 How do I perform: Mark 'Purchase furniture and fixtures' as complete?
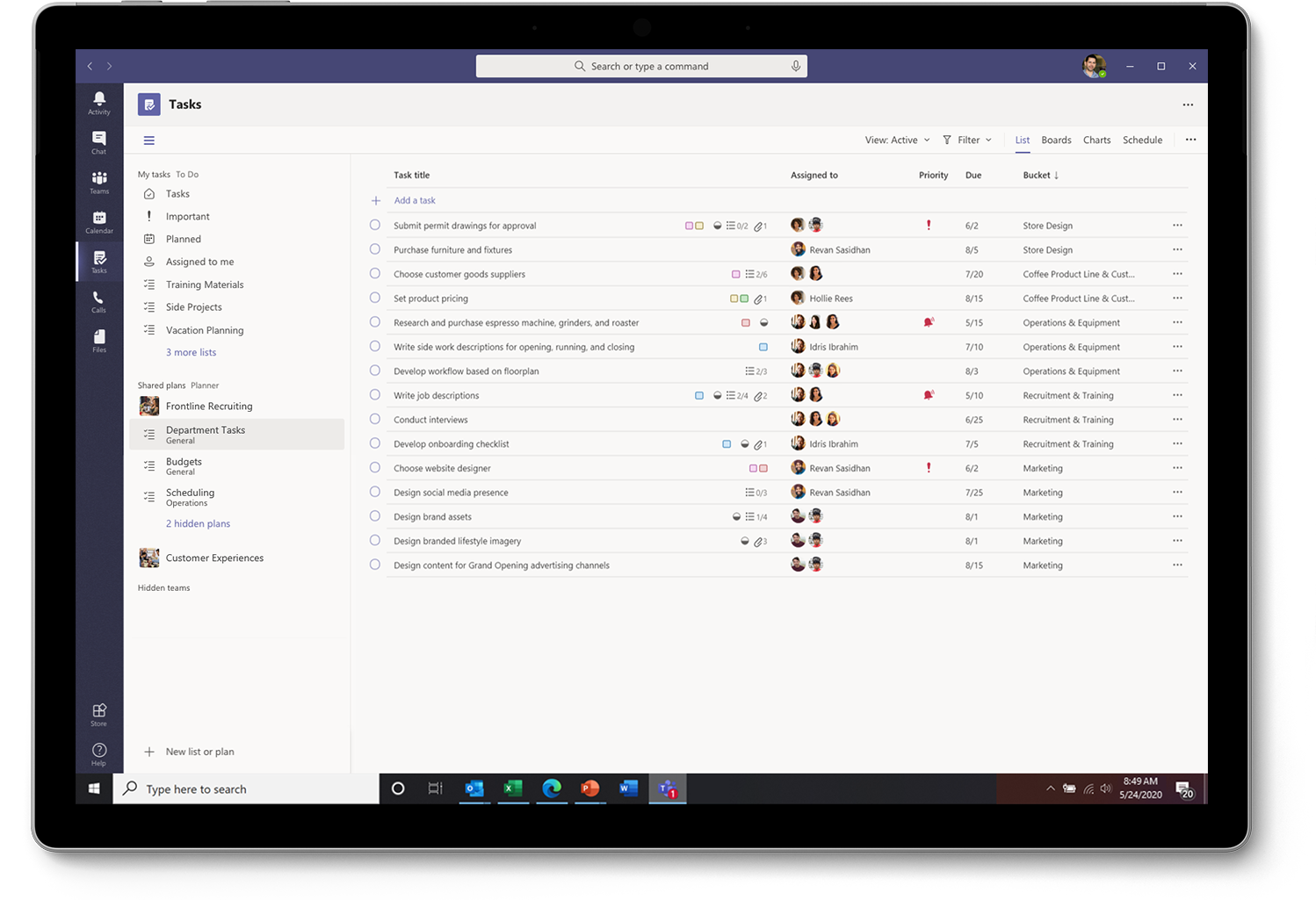point(376,249)
